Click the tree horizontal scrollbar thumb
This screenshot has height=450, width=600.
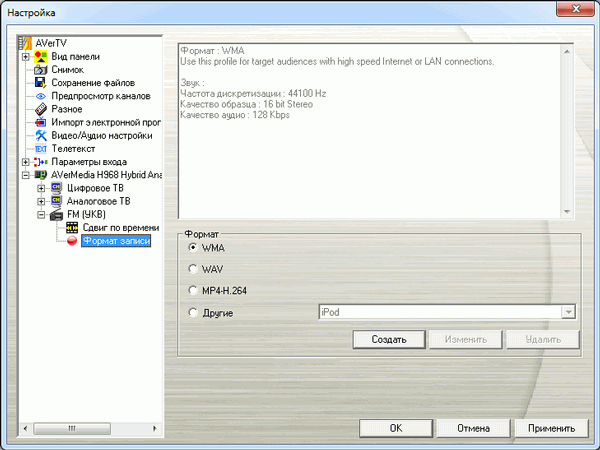pyautogui.click(x=72, y=428)
